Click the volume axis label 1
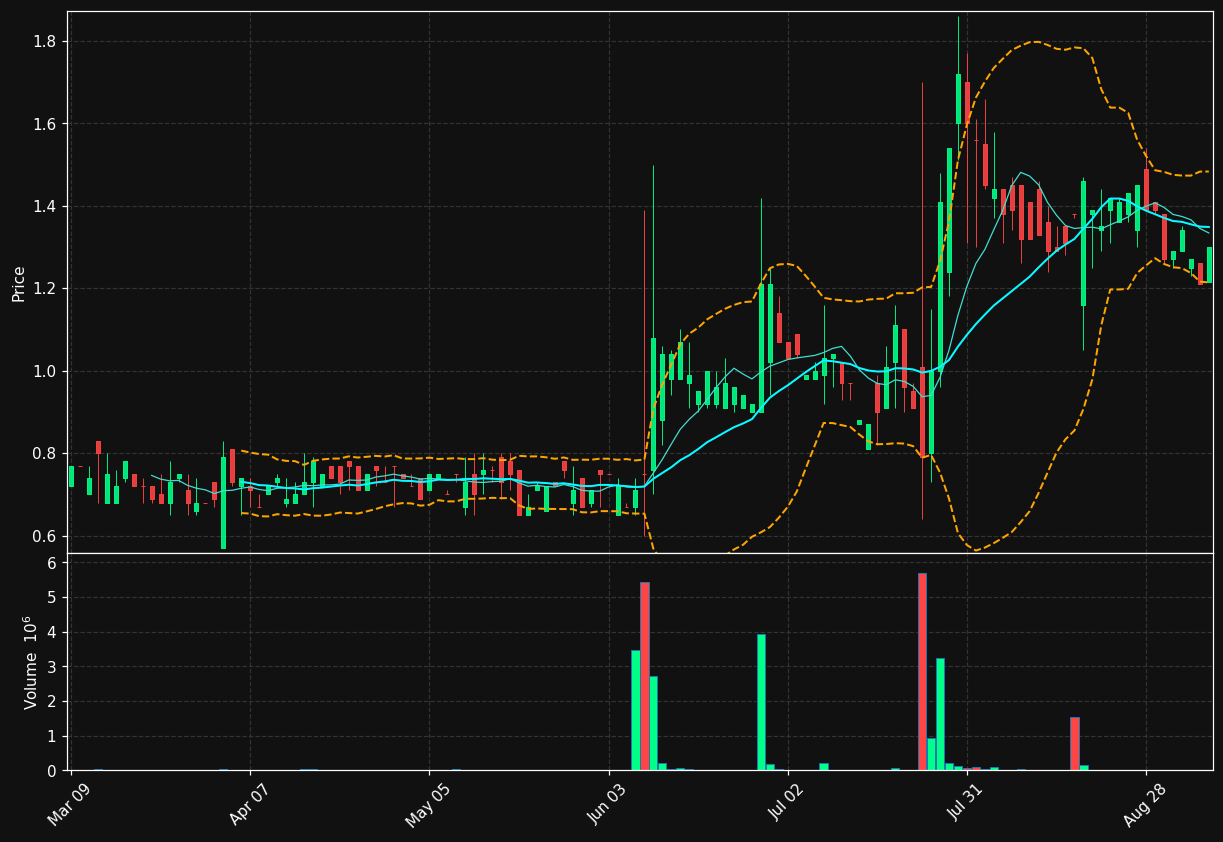Screen dimensions: 1223x842 click(x=54, y=736)
